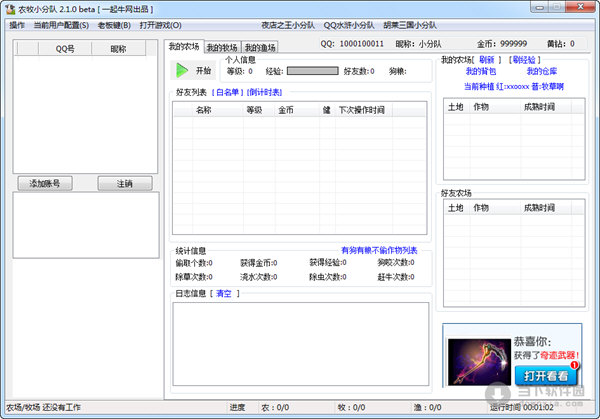Select the 我的农场 tab
Screen dimensions: 600x419
pos(183,46)
